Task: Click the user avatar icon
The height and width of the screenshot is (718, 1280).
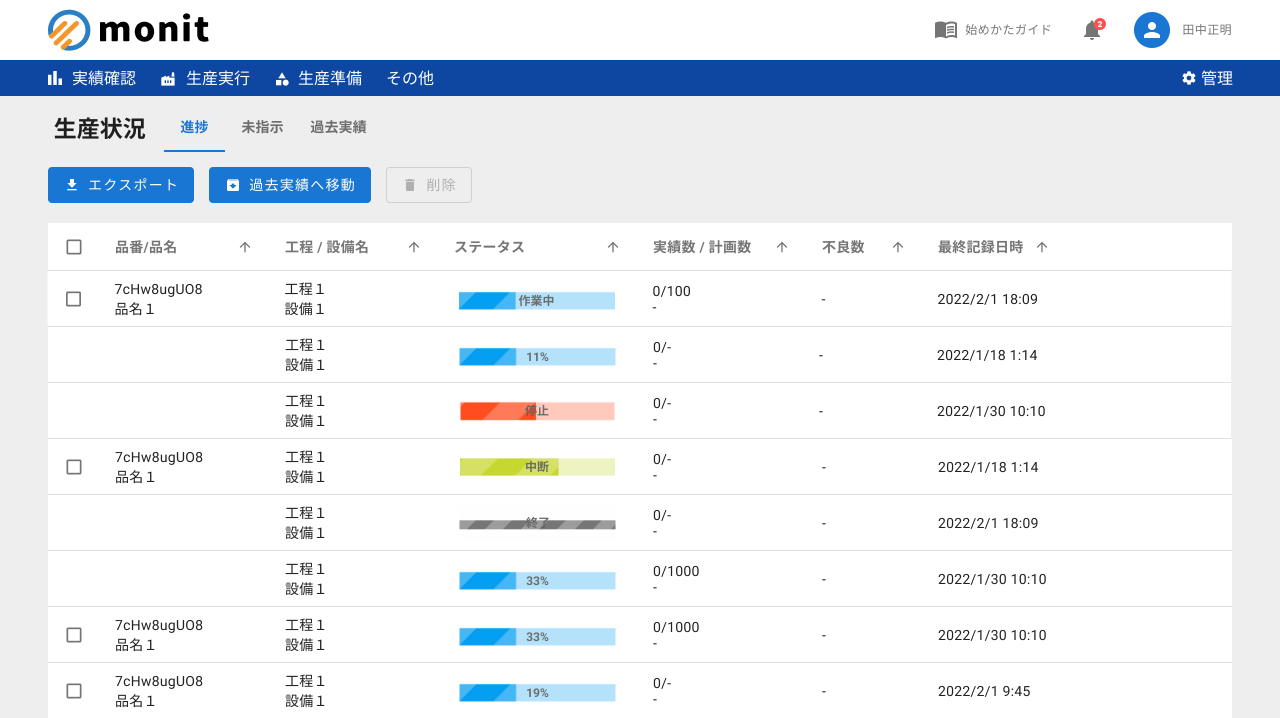Action: (1152, 30)
